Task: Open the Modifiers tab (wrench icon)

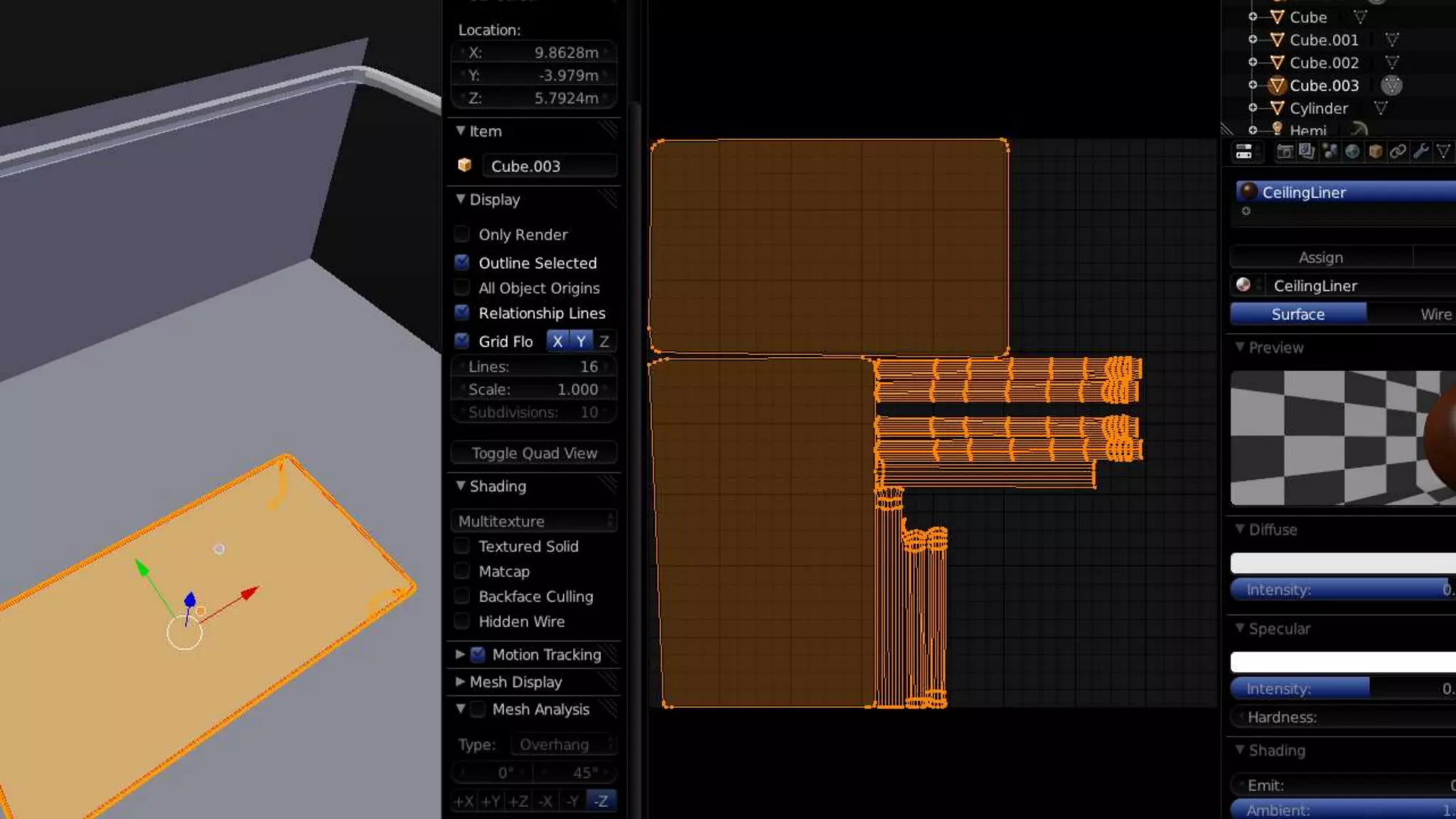Action: coord(1420,151)
